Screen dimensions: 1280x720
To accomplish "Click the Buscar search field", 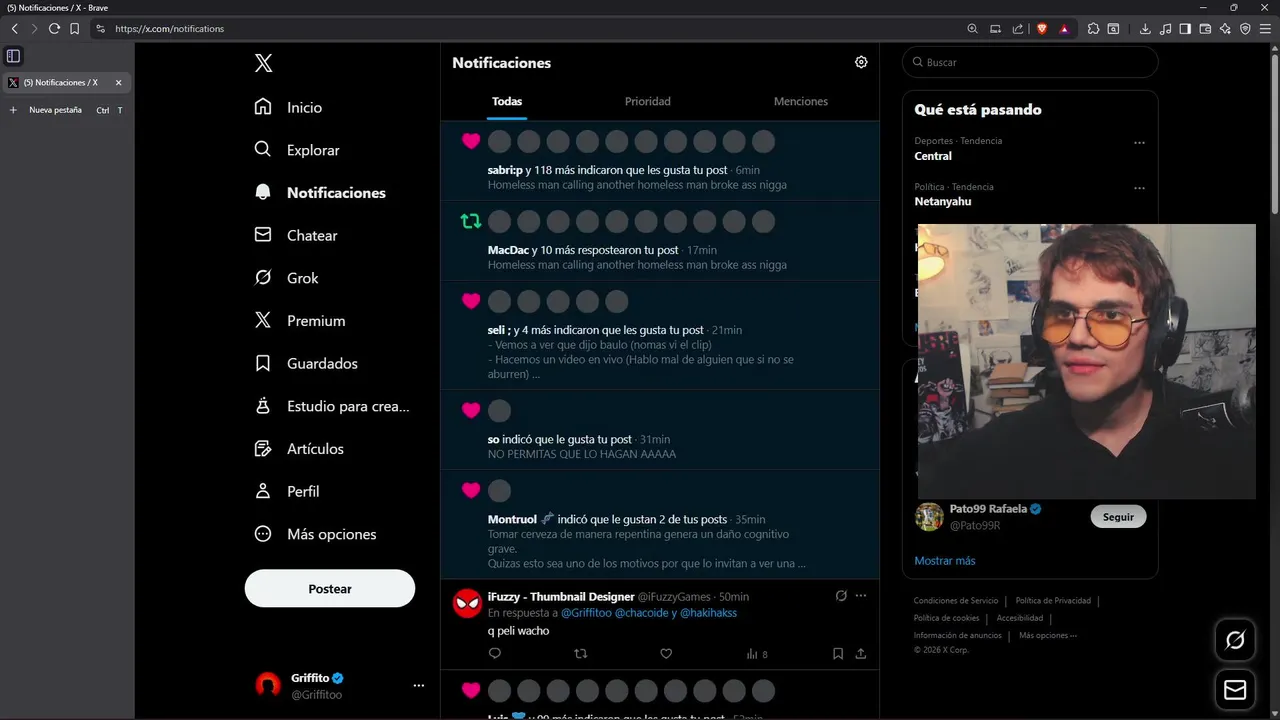I will (1030, 62).
